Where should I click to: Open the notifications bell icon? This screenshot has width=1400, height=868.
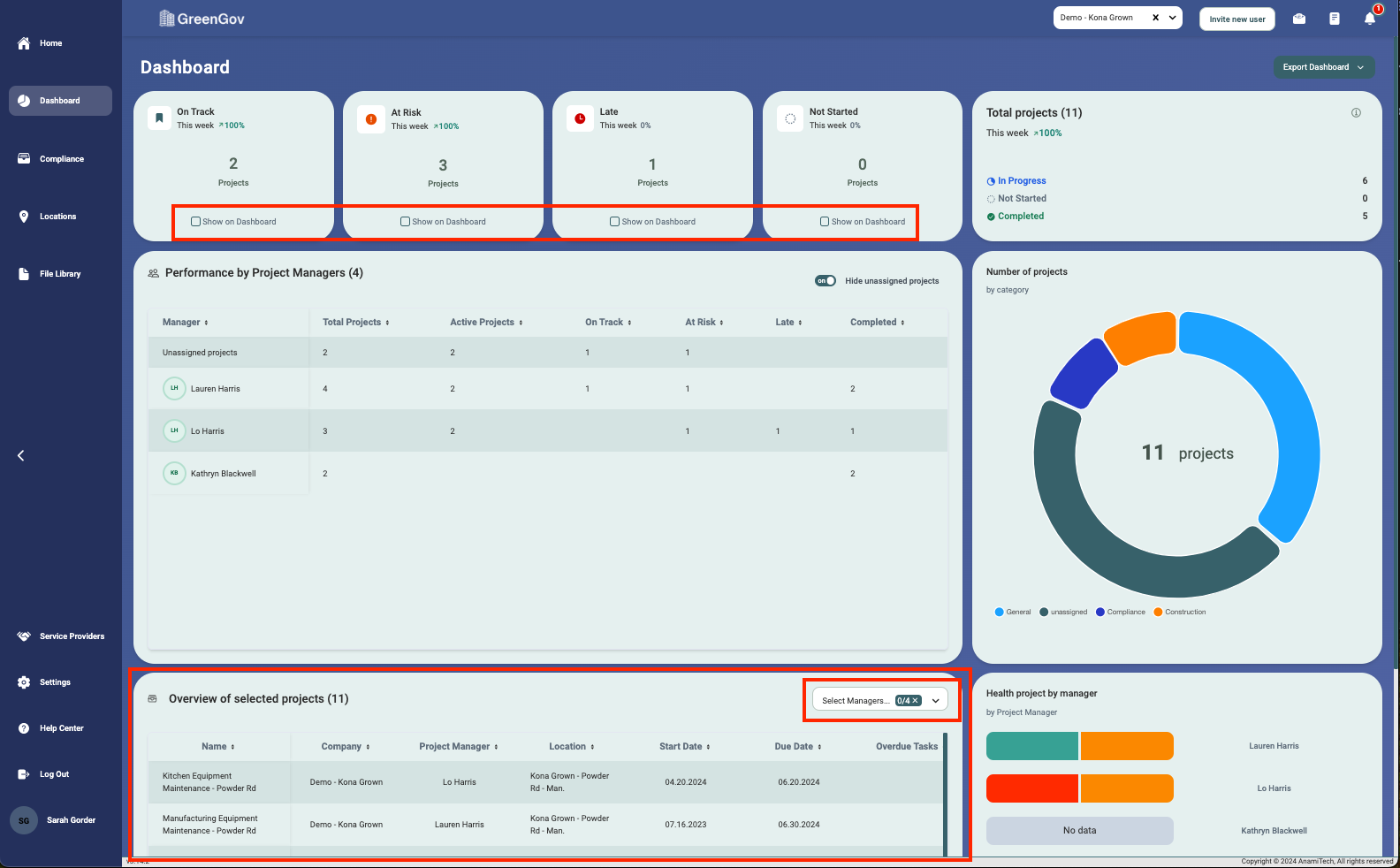(x=1370, y=19)
